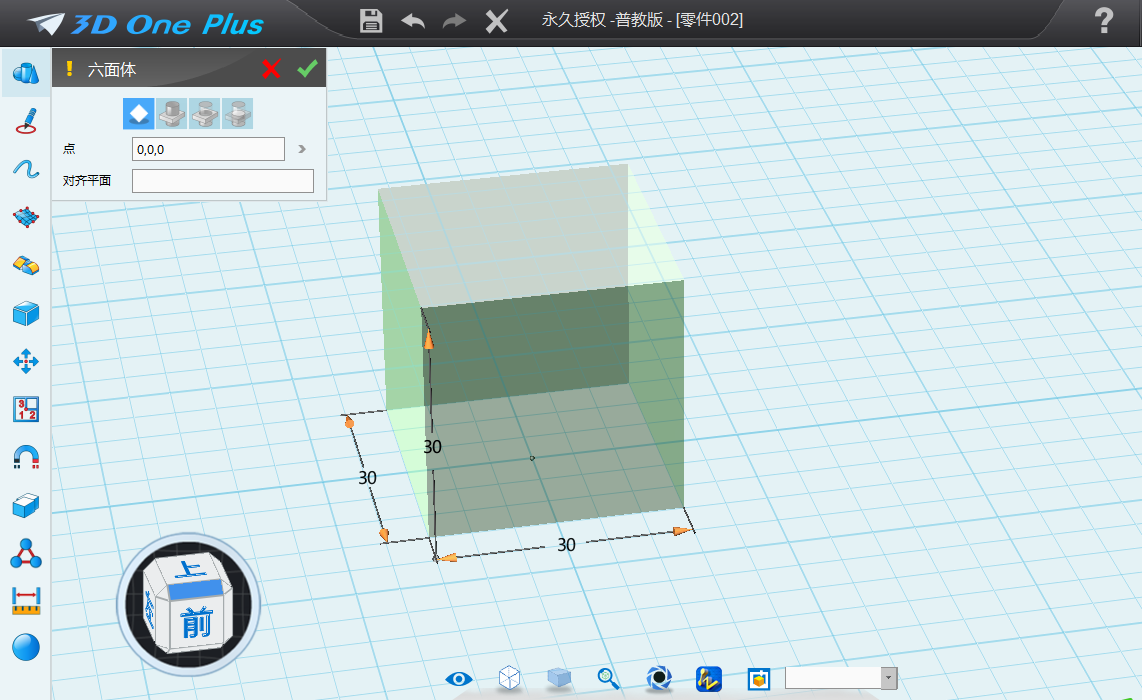Cancel the 六面体 dialog with red X
Image resolution: width=1142 pixels, height=700 pixels.
tap(271, 69)
